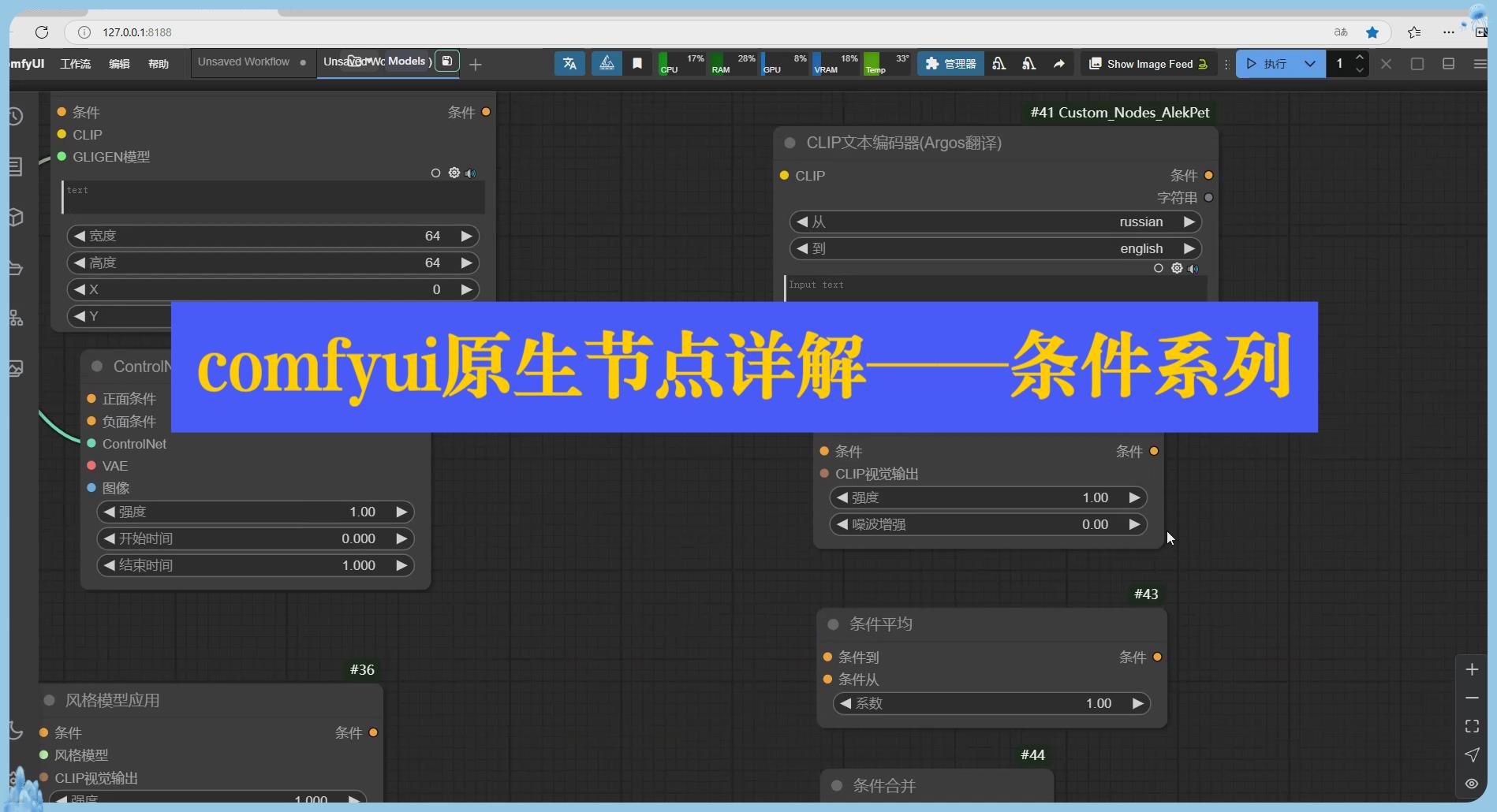Click the cancel X icon next to batch count

pos(1386,64)
